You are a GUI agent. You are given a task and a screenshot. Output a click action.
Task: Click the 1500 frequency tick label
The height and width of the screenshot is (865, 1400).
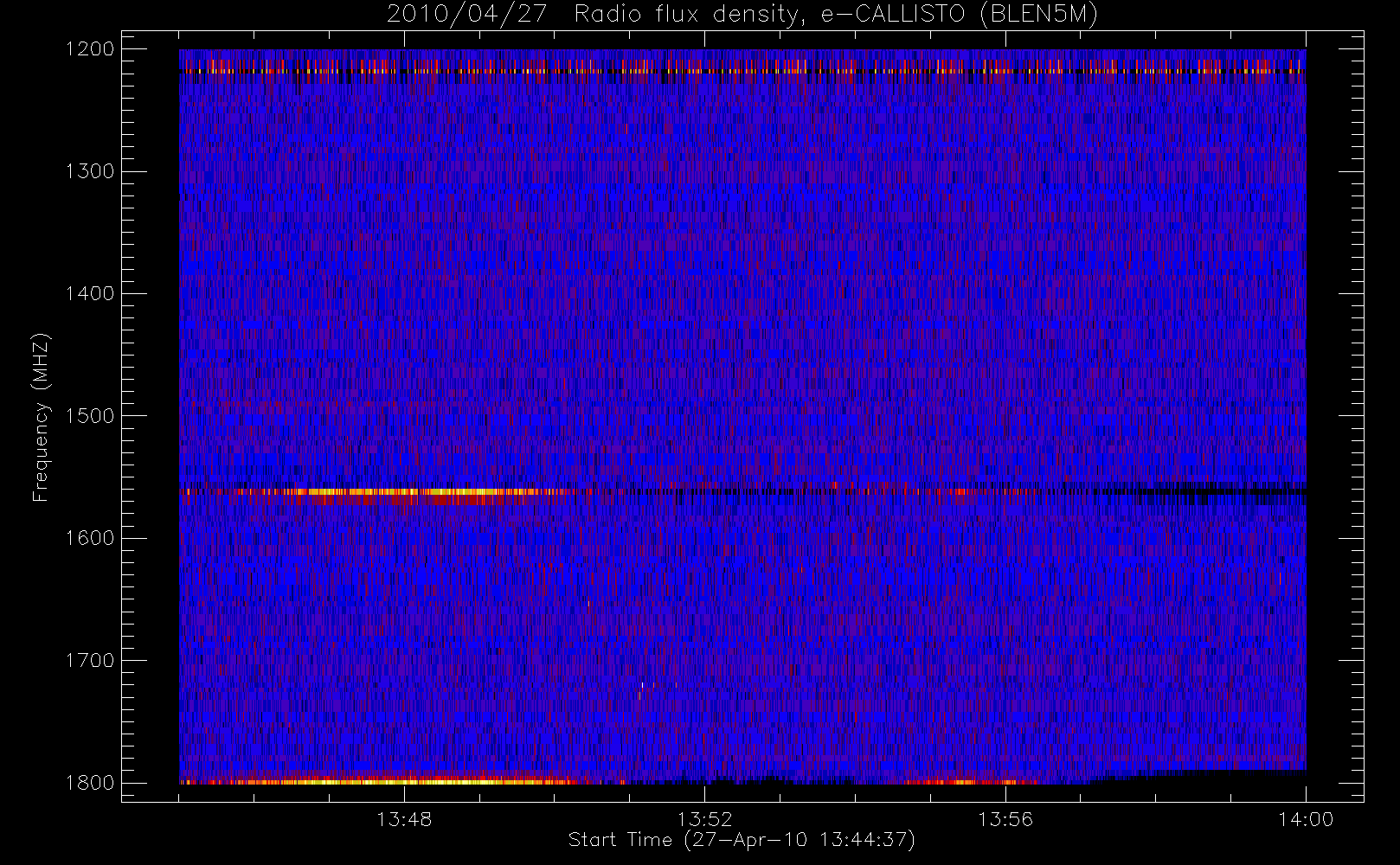click(90, 416)
